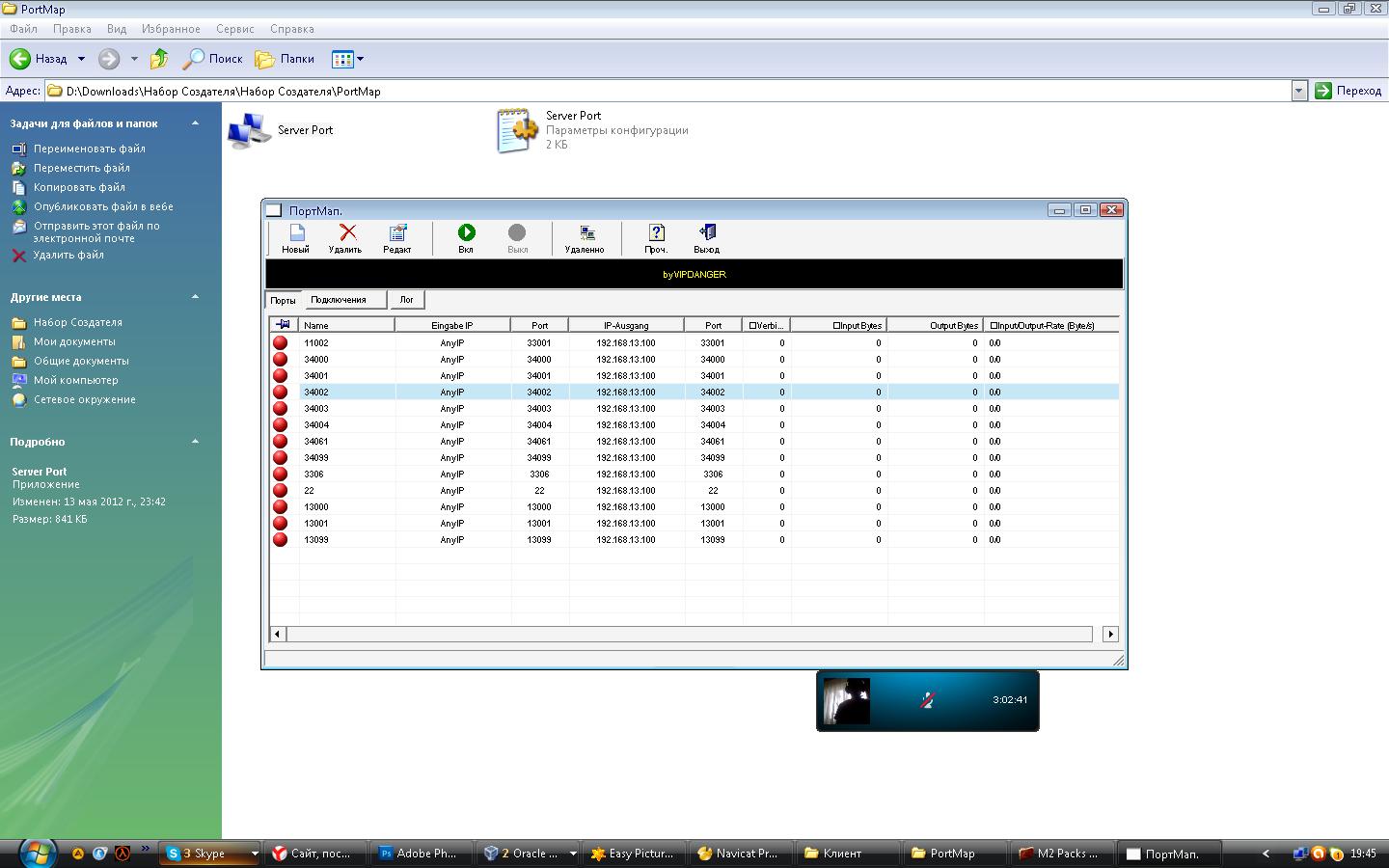1389x868 pixels.
Task: Click the Новый (New) toolbar icon
Action: 296,233
